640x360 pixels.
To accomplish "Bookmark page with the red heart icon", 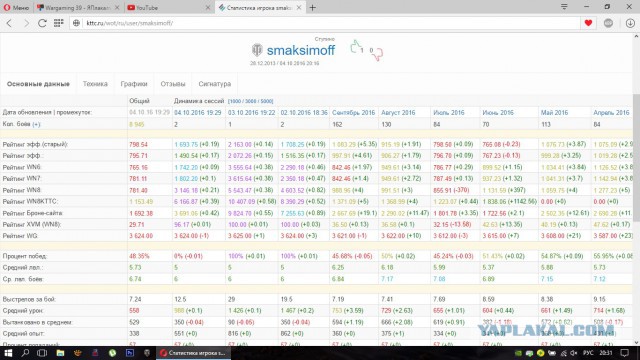I will [588, 23].
